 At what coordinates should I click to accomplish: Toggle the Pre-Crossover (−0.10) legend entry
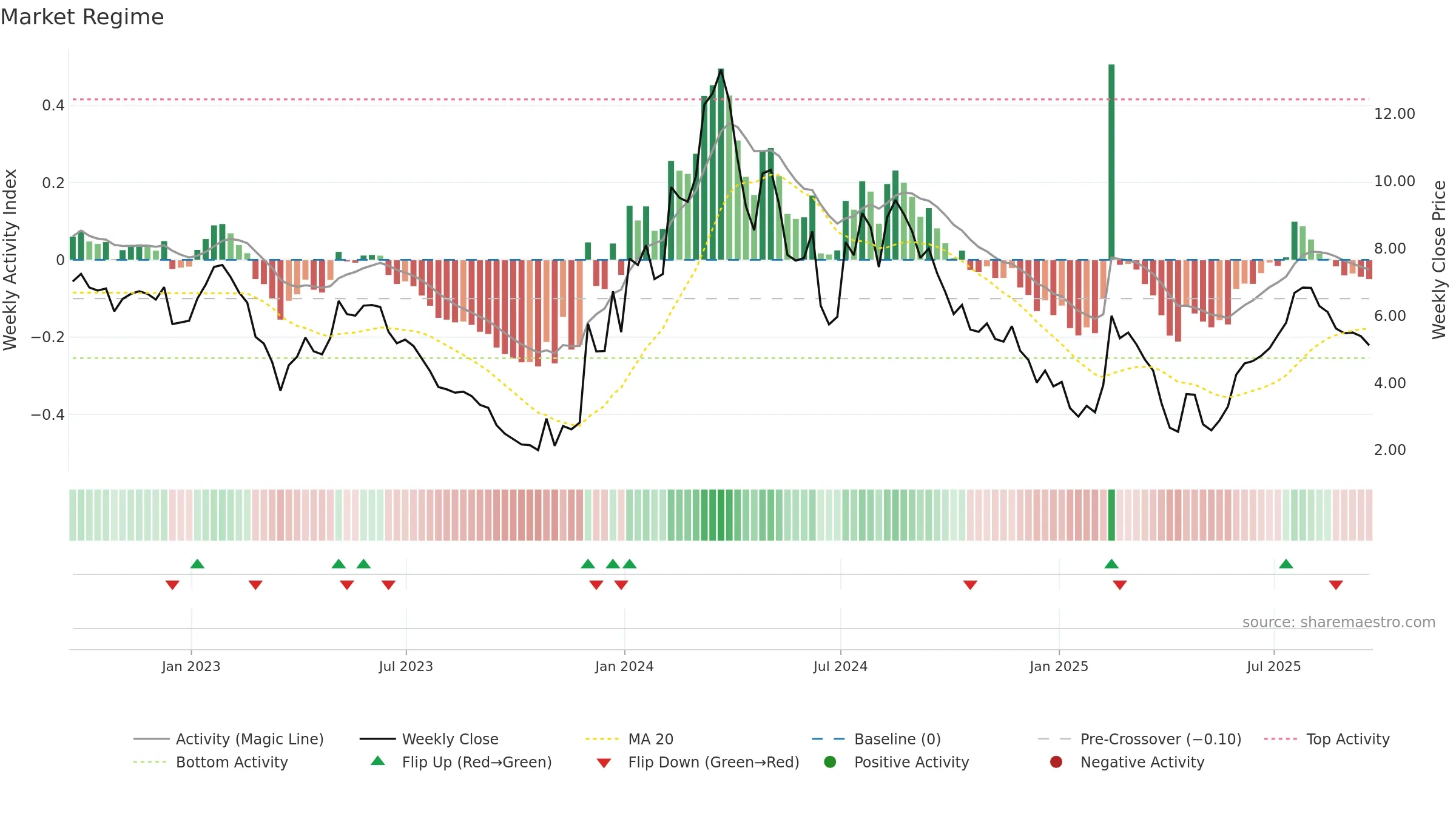tap(1139, 739)
